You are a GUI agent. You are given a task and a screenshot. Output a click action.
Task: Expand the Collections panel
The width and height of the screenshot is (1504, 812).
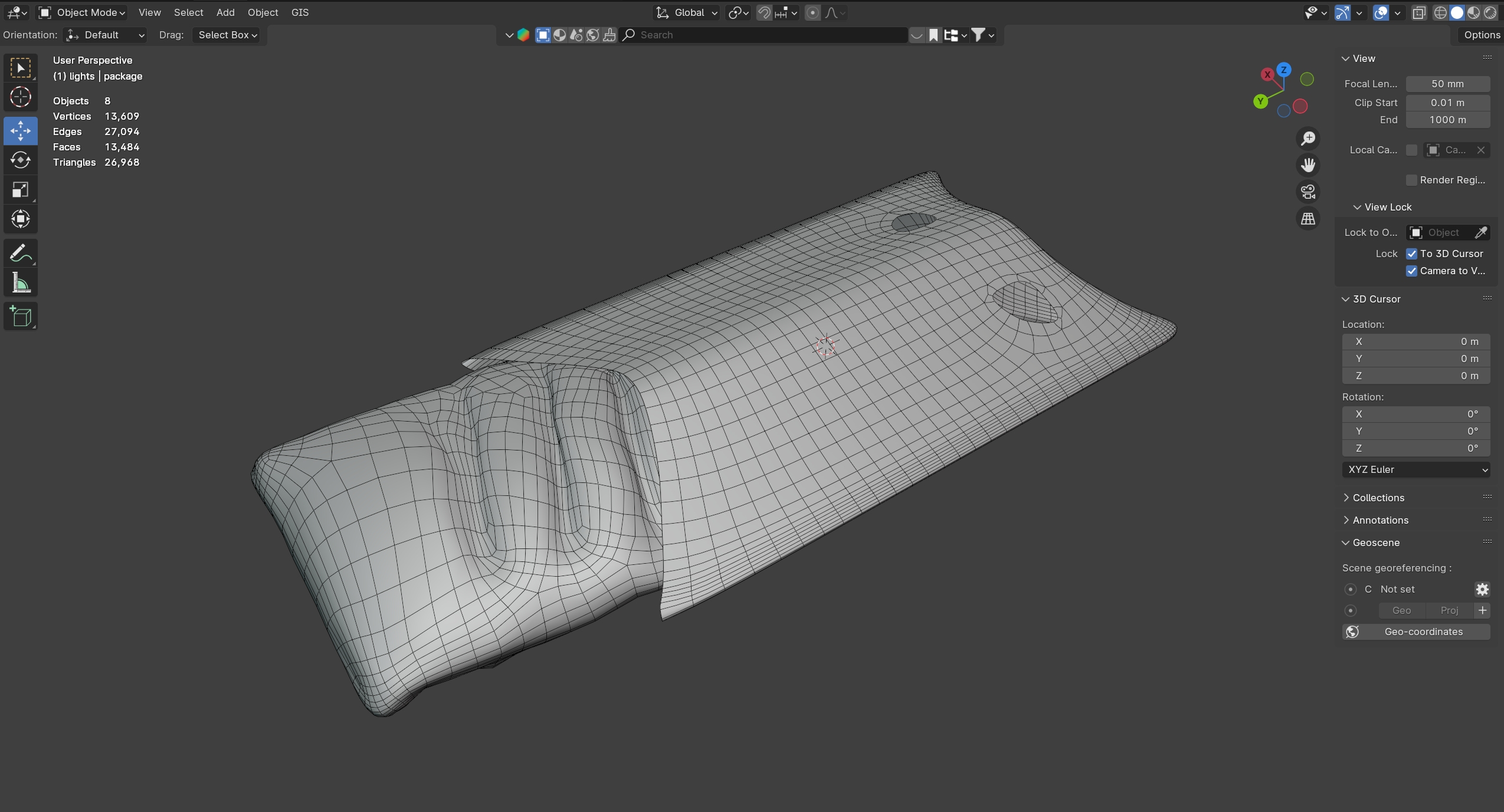1378,498
